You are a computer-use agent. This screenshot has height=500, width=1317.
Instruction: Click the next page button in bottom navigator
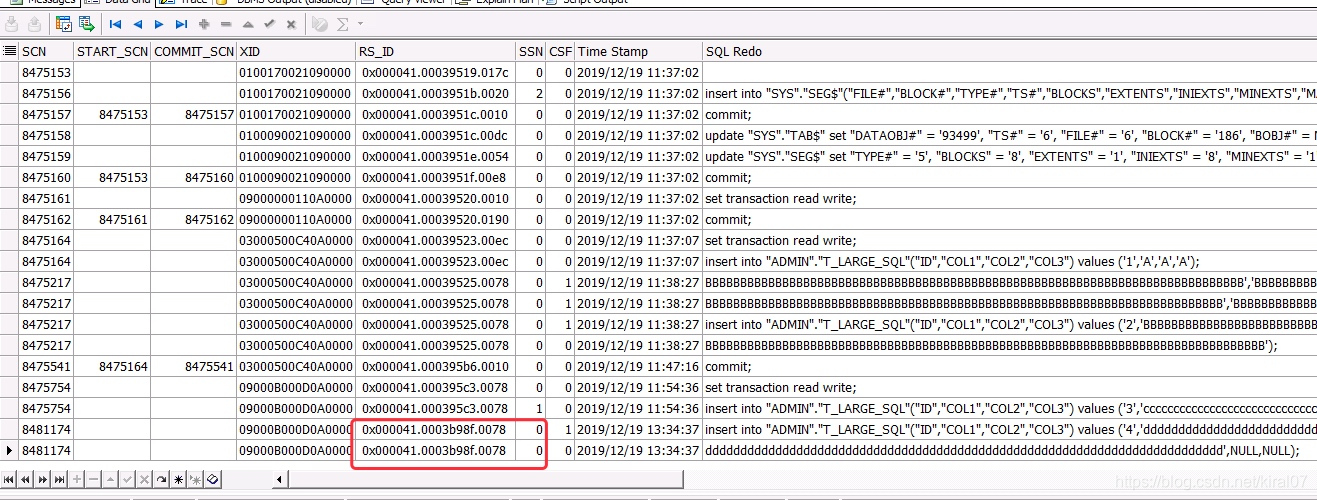coord(42,480)
